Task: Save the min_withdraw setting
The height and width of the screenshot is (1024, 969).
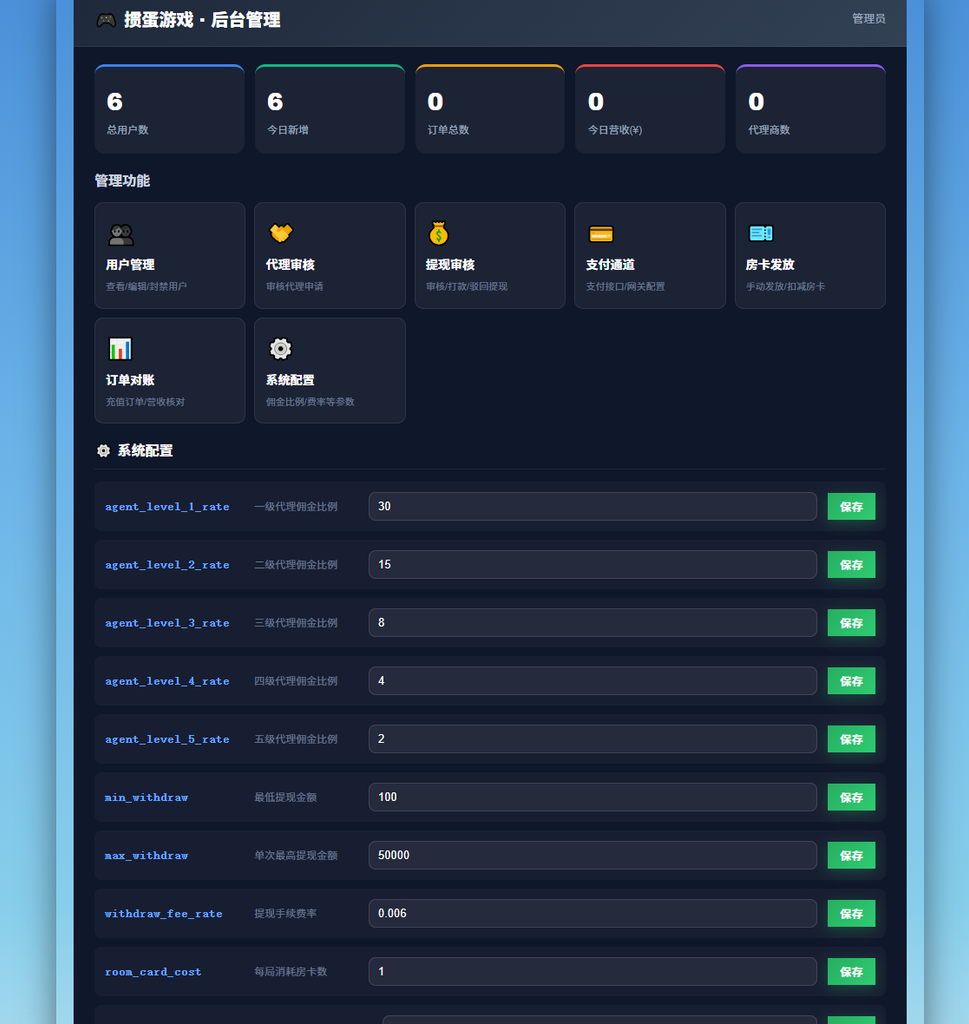Action: [x=851, y=797]
